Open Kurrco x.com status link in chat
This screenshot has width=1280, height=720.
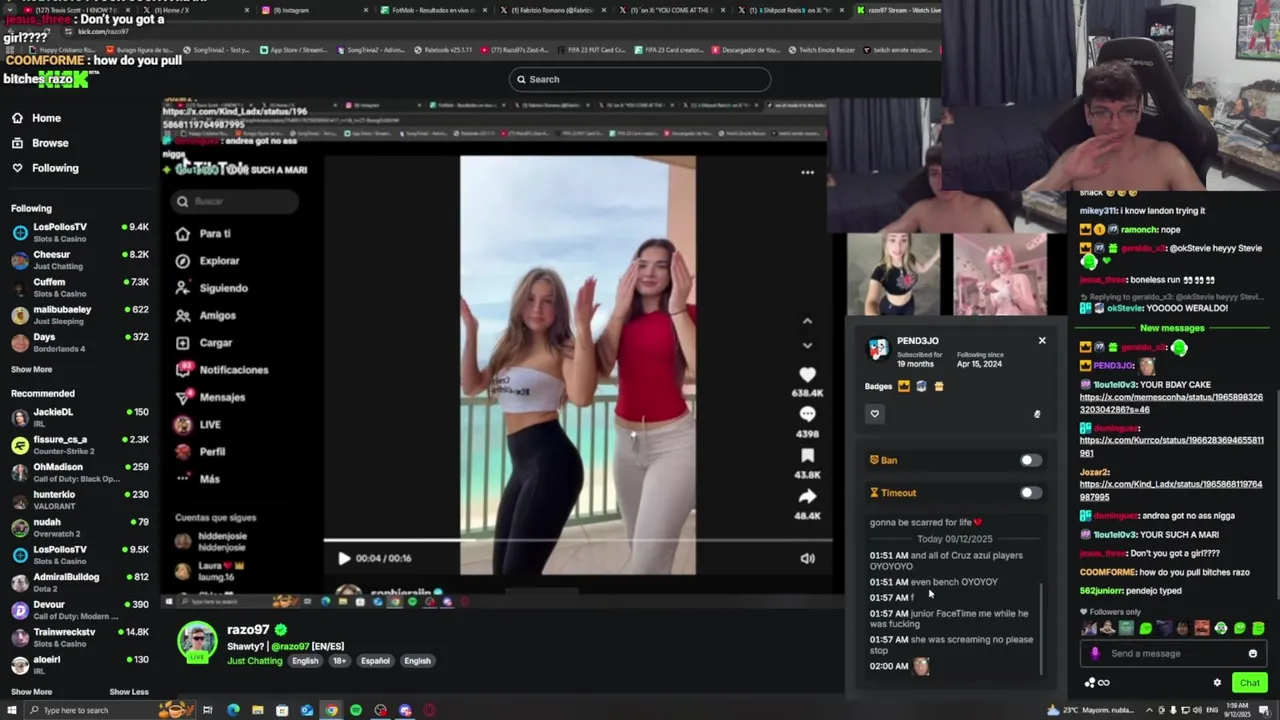1171,446
